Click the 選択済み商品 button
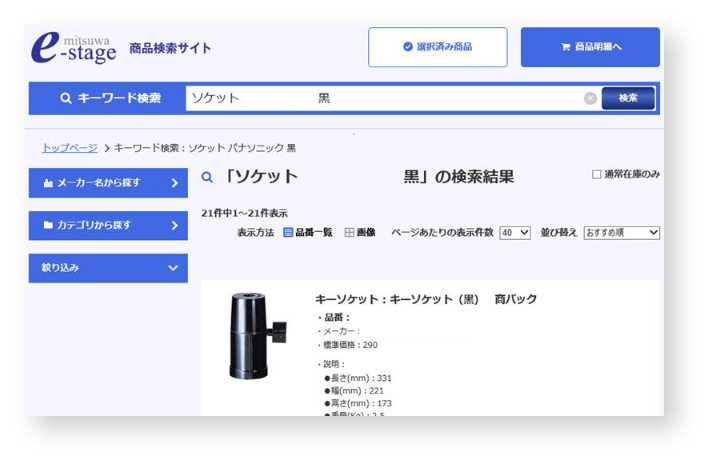 [x=437, y=47]
